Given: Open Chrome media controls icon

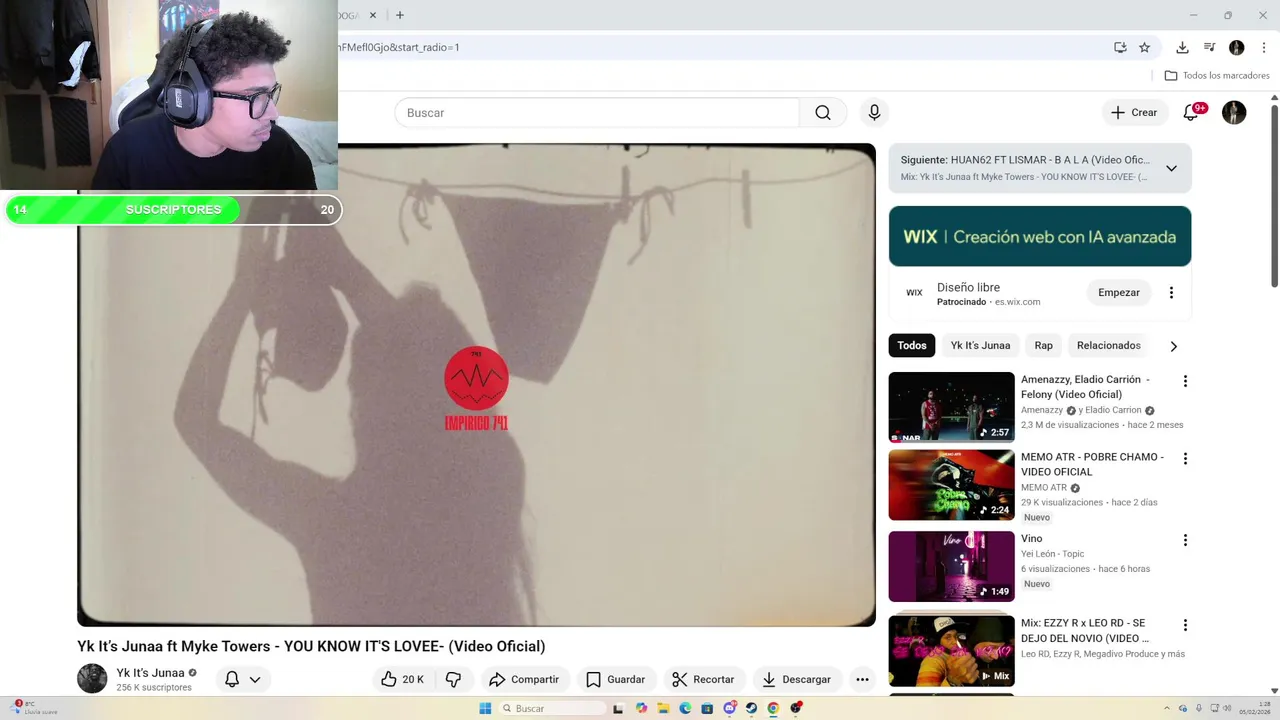Looking at the screenshot, I should click(x=1209, y=47).
